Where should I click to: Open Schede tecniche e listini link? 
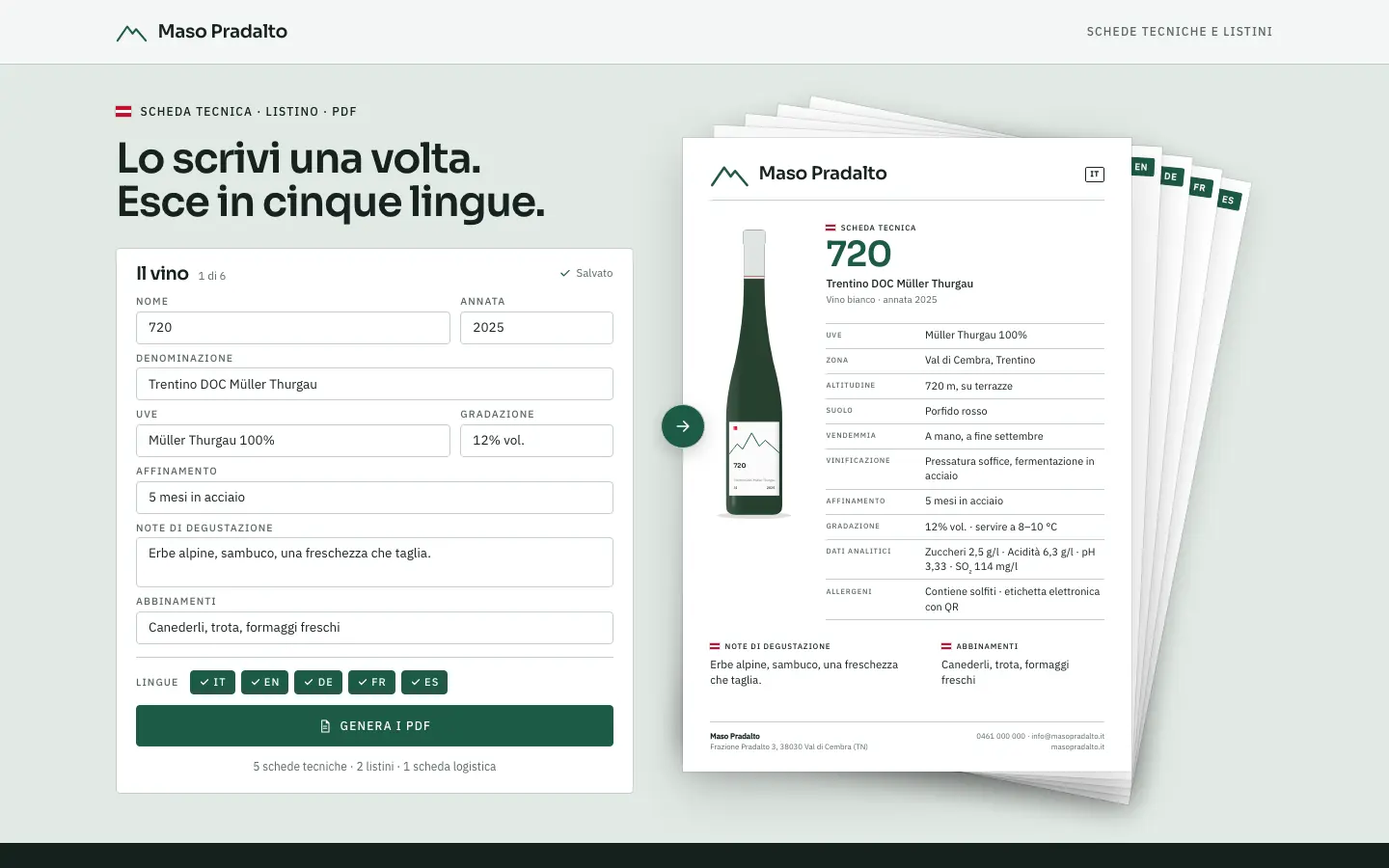(1180, 32)
